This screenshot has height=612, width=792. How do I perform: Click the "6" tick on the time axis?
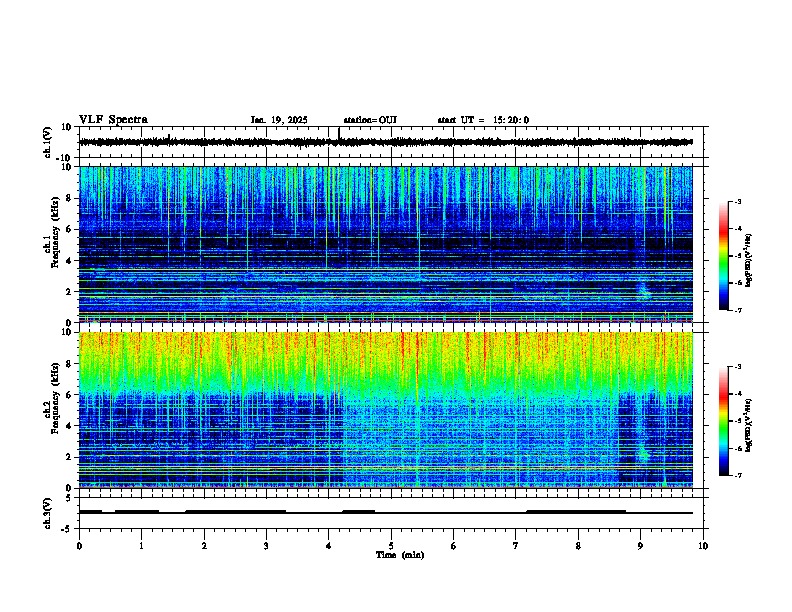[454, 546]
